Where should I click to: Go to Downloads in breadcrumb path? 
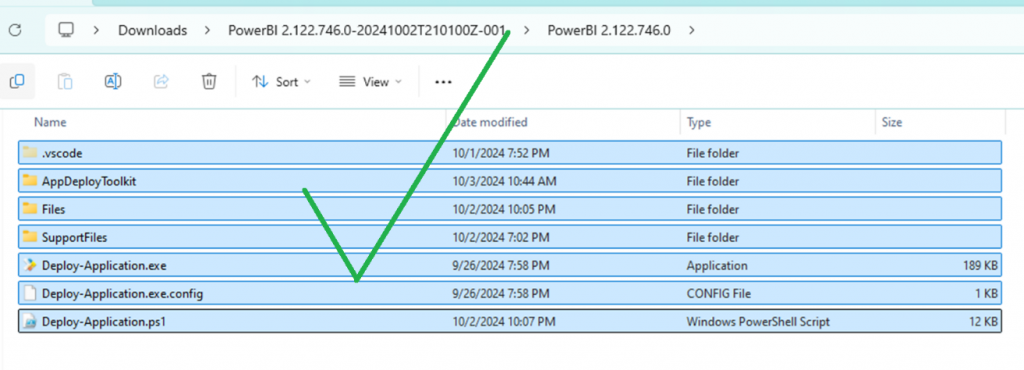point(153,30)
